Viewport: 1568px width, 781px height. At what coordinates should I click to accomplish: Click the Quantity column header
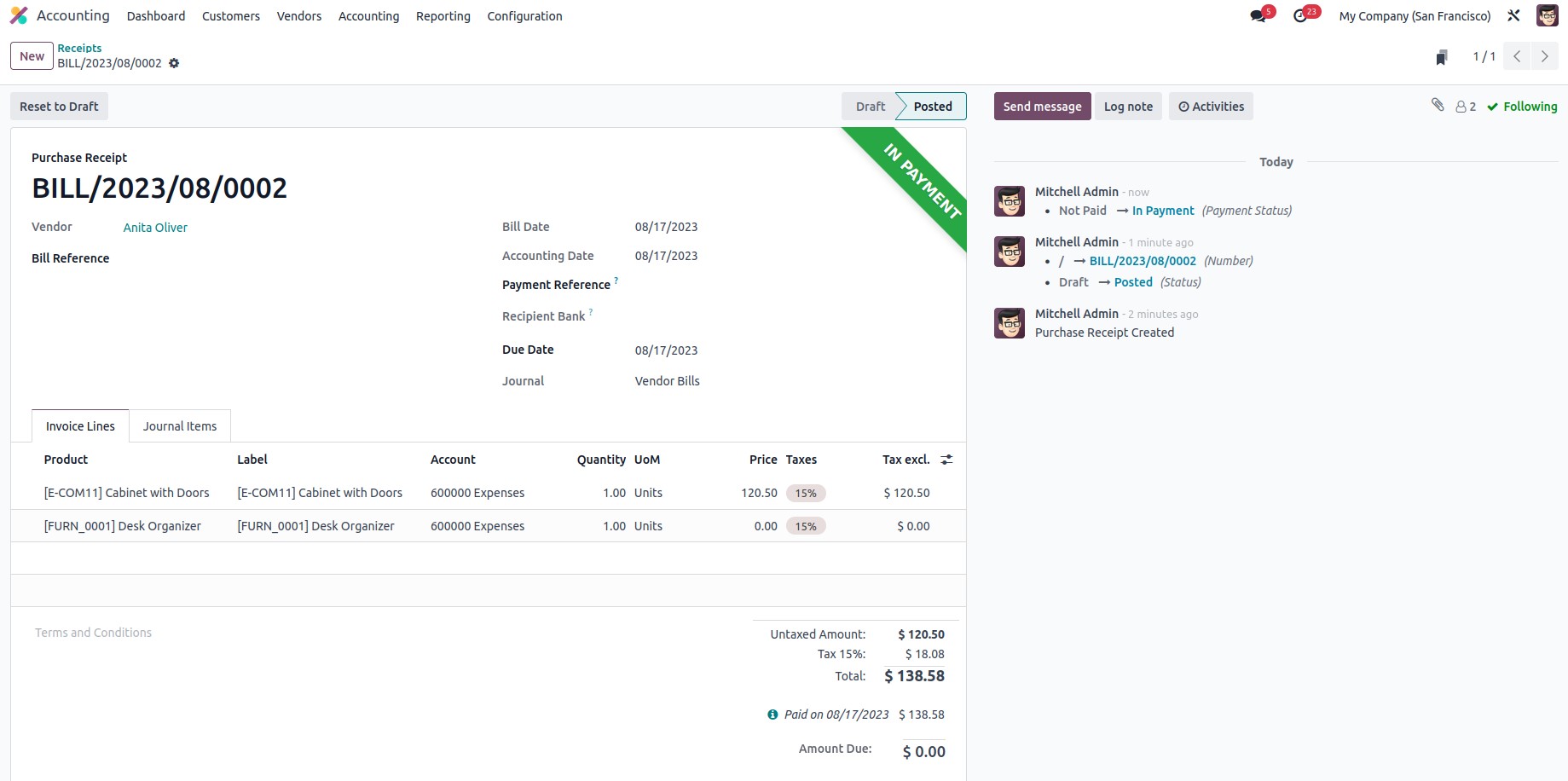(x=601, y=460)
